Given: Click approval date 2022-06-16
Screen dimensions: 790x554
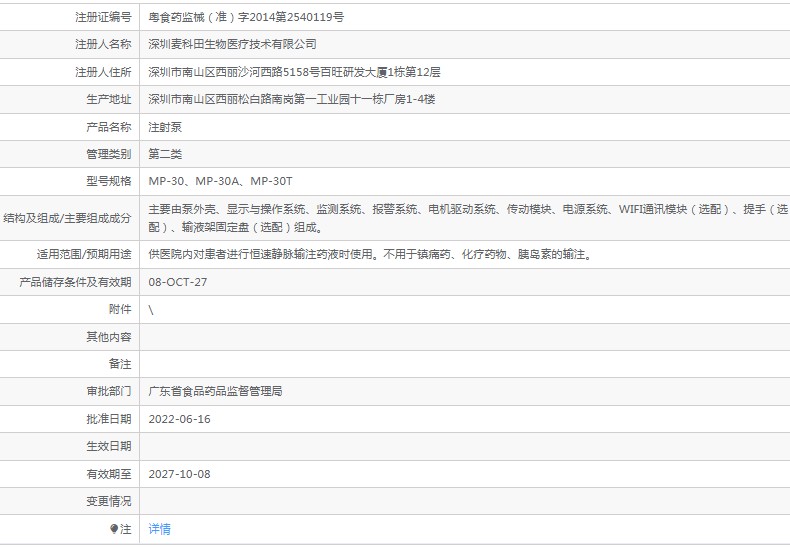Looking at the screenshot, I should pos(179,419).
